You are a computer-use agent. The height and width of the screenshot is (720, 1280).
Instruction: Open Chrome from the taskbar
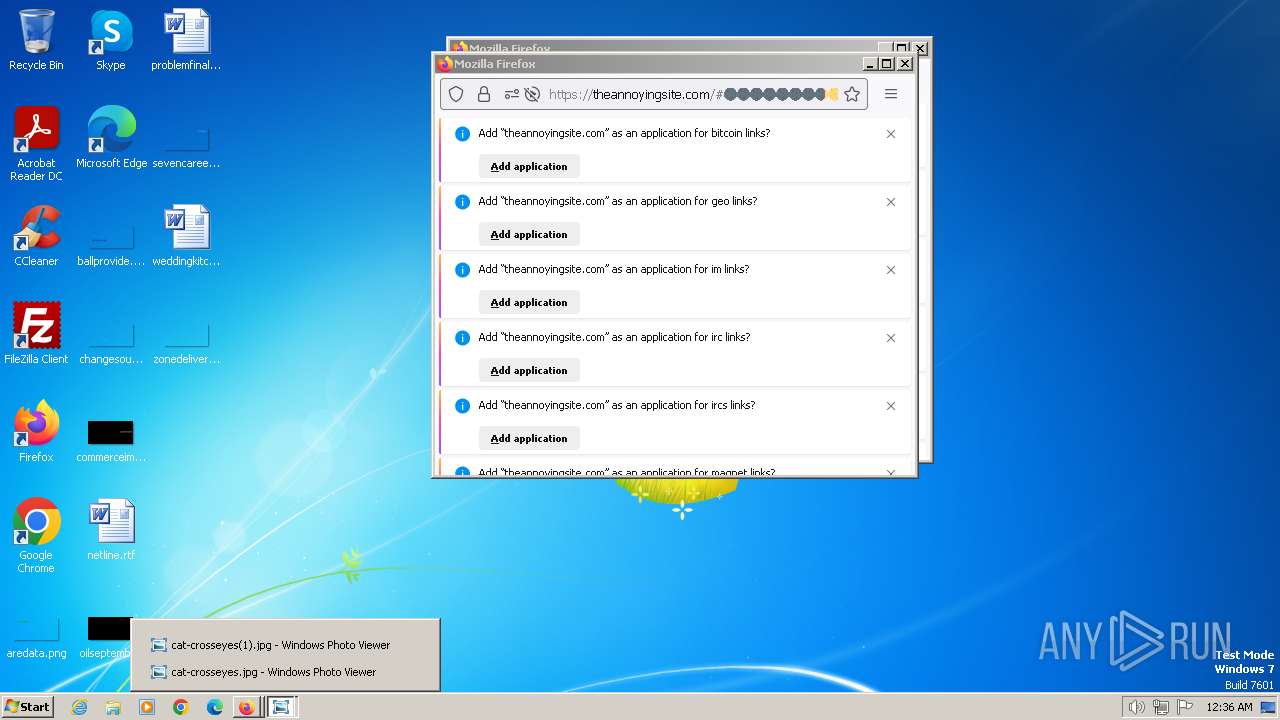(181, 707)
